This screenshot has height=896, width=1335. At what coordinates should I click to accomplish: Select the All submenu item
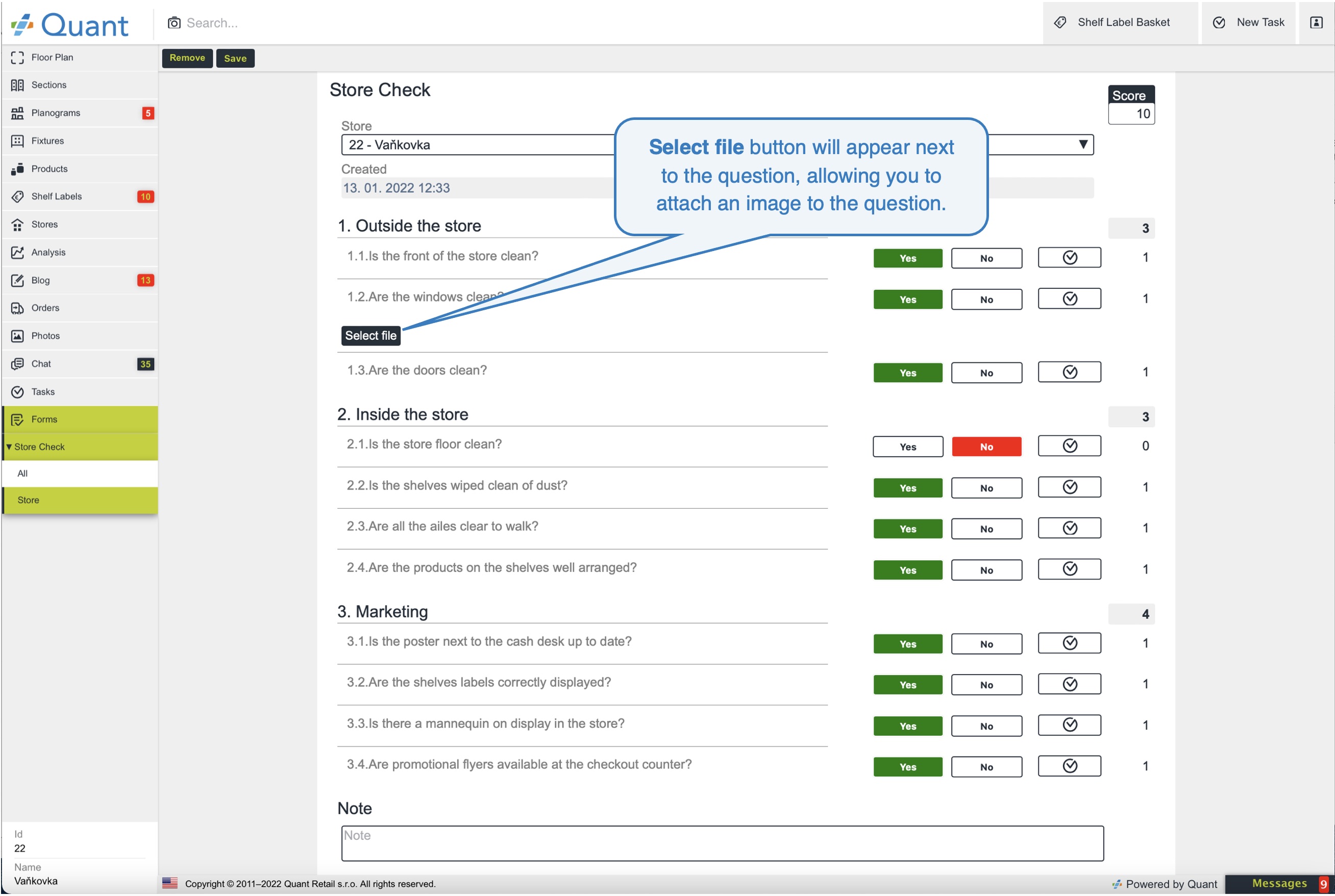pyautogui.click(x=80, y=473)
